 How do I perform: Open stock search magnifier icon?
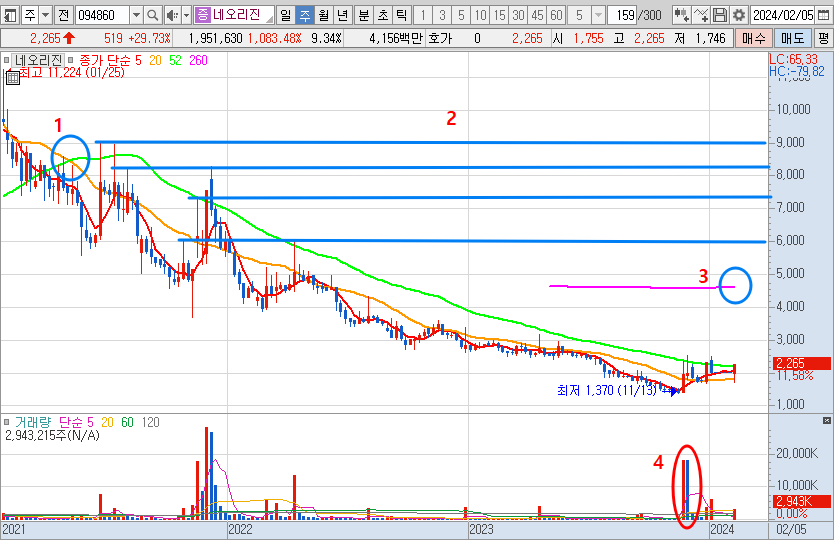tap(153, 15)
